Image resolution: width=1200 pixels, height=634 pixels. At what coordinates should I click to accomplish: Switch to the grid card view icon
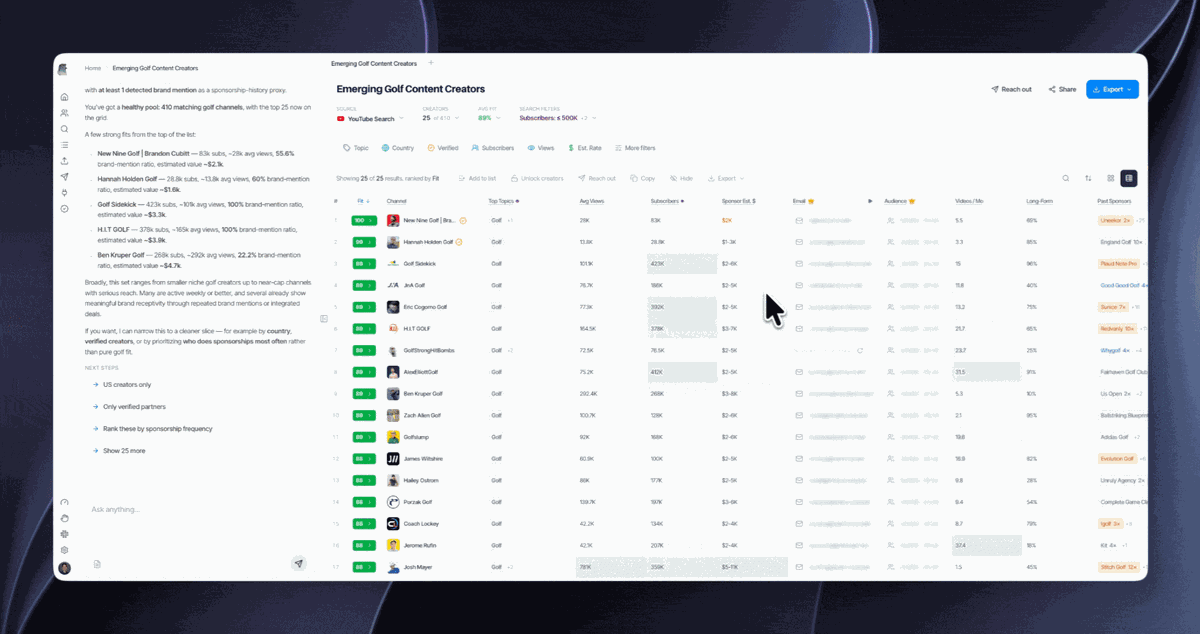pos(1111,178)
